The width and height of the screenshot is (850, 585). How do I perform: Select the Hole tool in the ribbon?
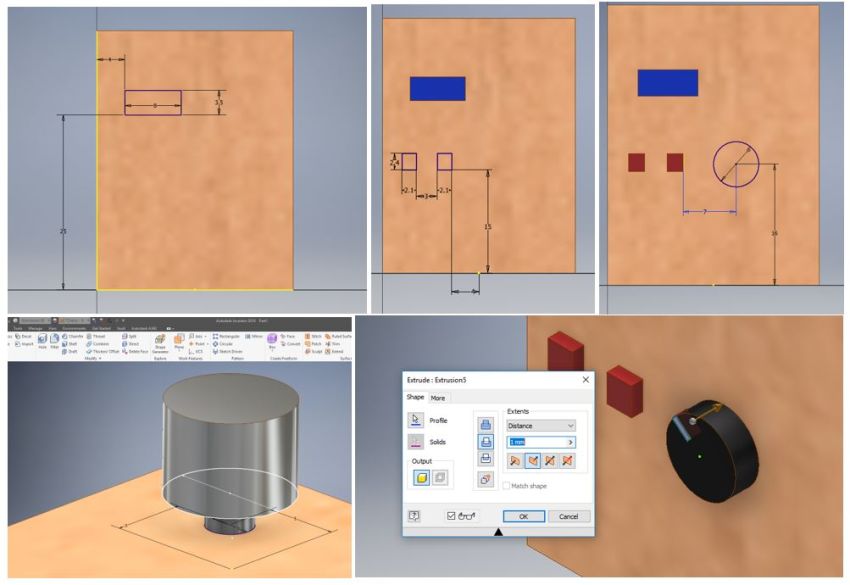(x=42, y=342)
